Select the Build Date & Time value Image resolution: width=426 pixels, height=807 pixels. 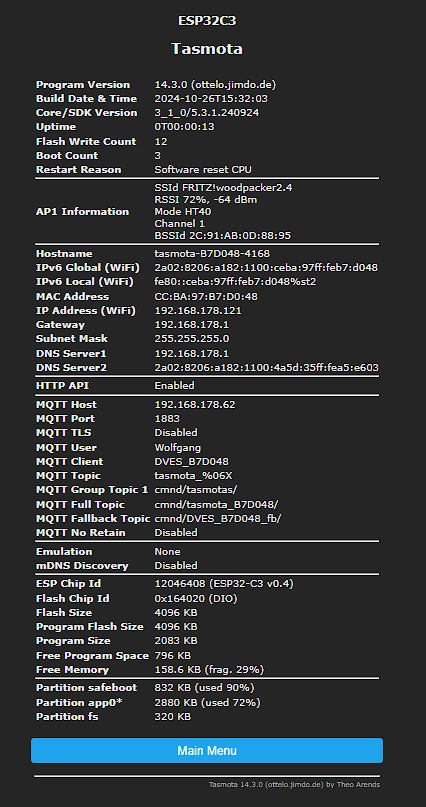tap(211, 99)
